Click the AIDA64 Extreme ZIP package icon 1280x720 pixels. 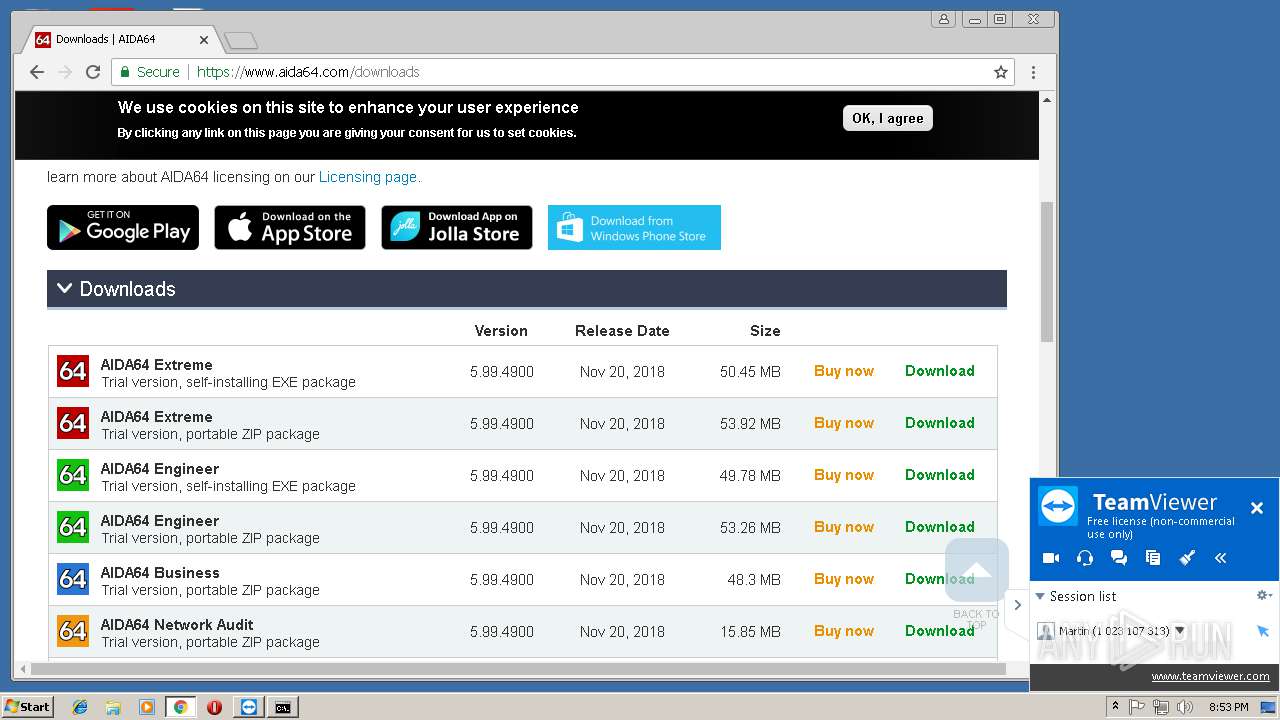pyautogui.click(x=73, y=424)
